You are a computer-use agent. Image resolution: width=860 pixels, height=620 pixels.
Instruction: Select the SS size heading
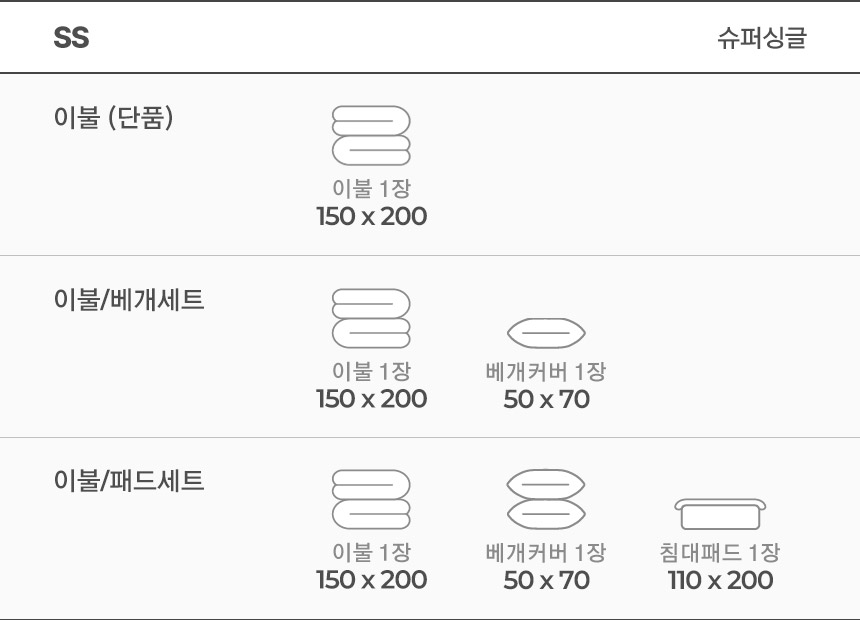pos(71,38)
